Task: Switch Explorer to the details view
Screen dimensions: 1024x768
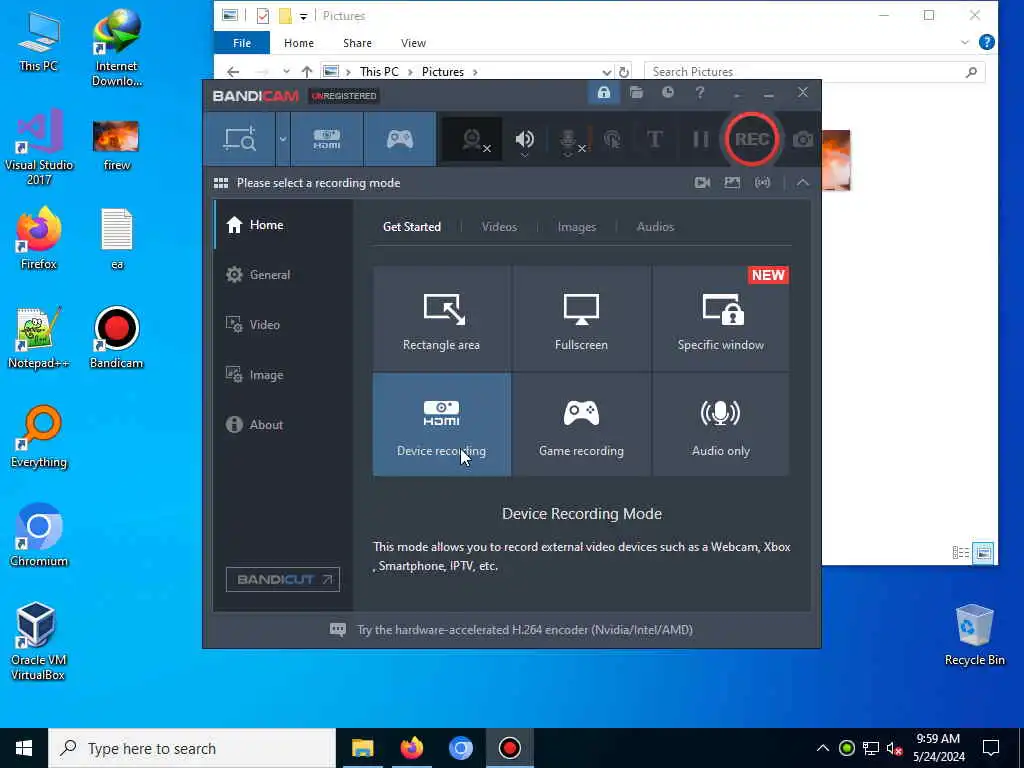Action: coord(961,553)
